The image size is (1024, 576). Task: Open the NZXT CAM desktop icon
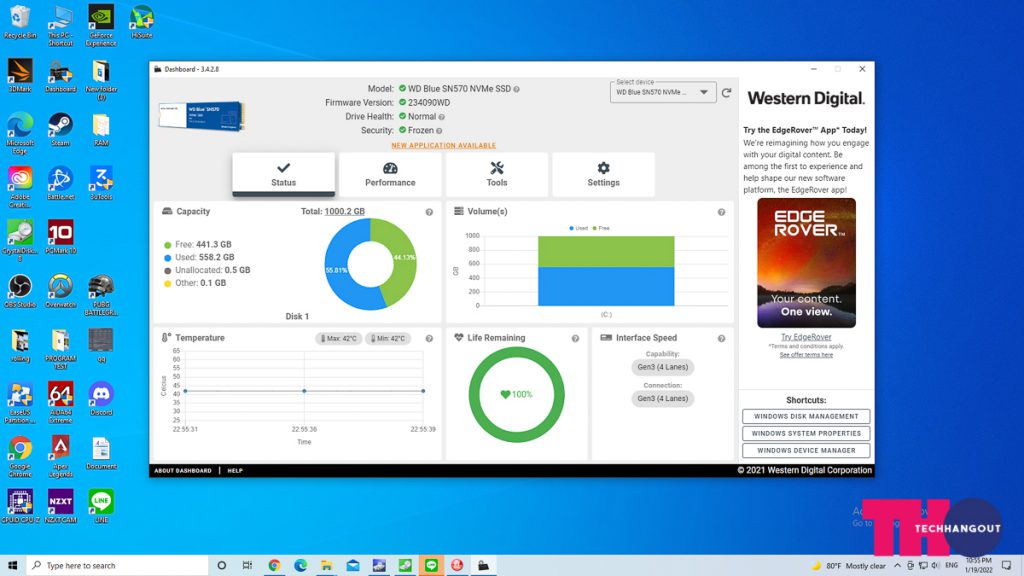coord(61,506)
